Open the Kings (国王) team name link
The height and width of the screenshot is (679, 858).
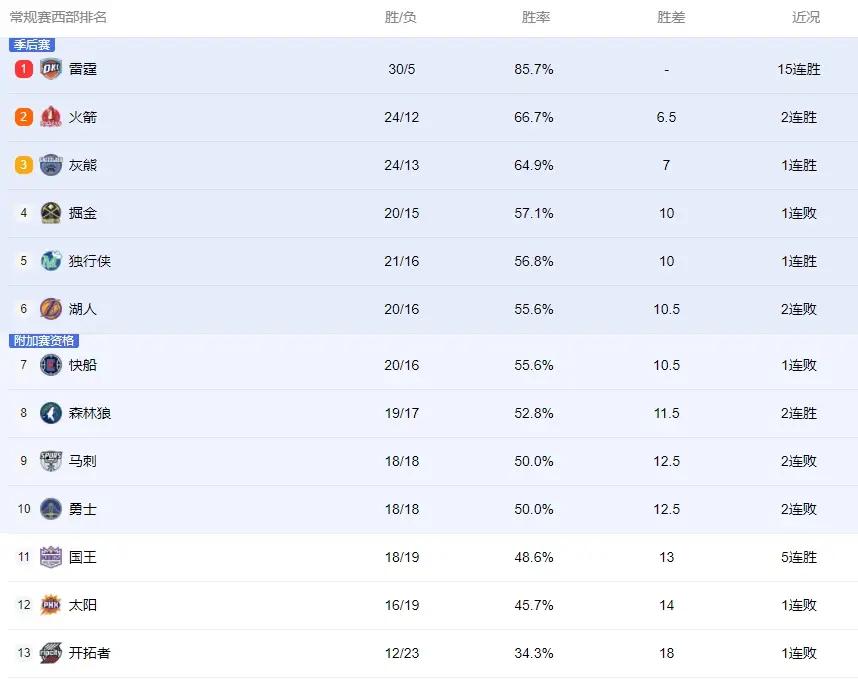83,557
